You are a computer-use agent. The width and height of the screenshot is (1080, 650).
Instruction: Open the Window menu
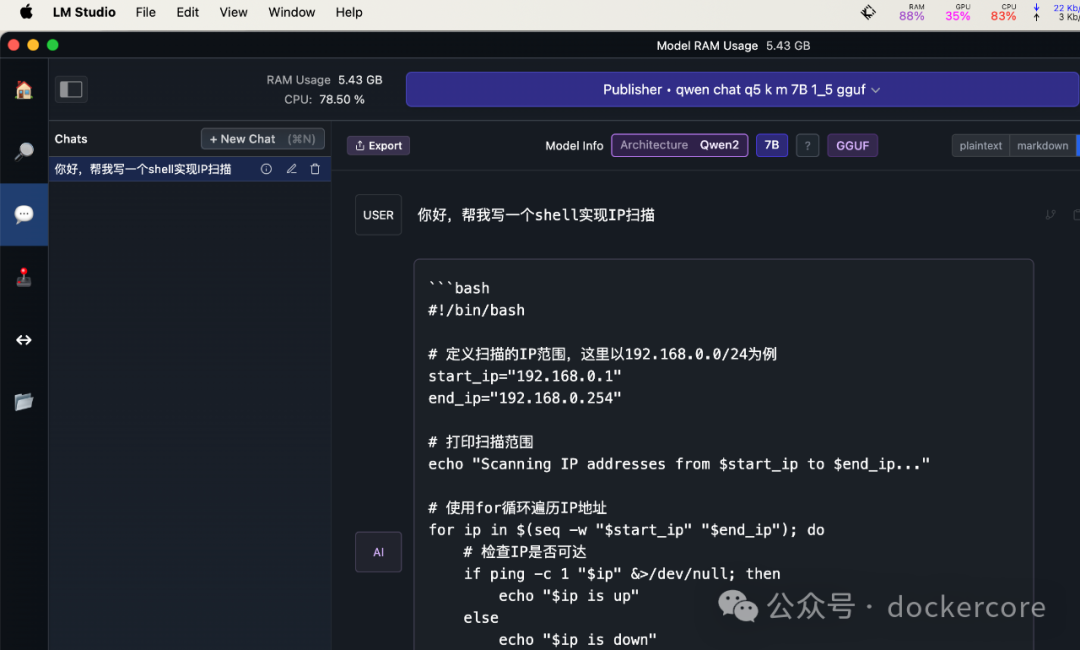[x=291, y=12]
